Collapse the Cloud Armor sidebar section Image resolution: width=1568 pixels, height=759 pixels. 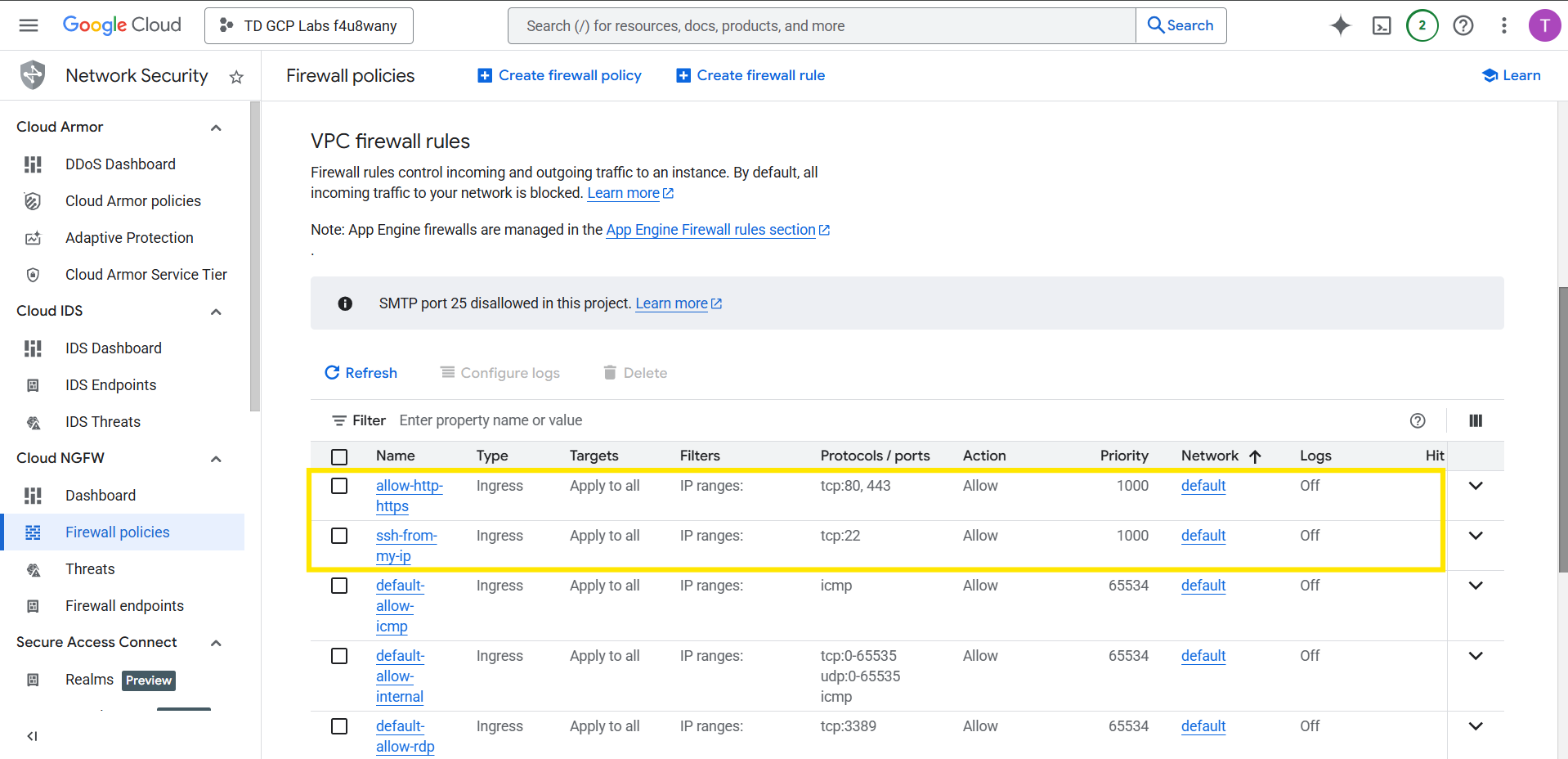click(216, 128)
